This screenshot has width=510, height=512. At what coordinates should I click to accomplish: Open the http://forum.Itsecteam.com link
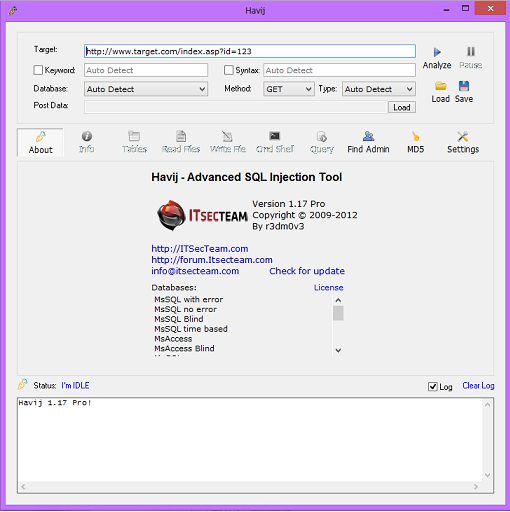coord(212,260)
